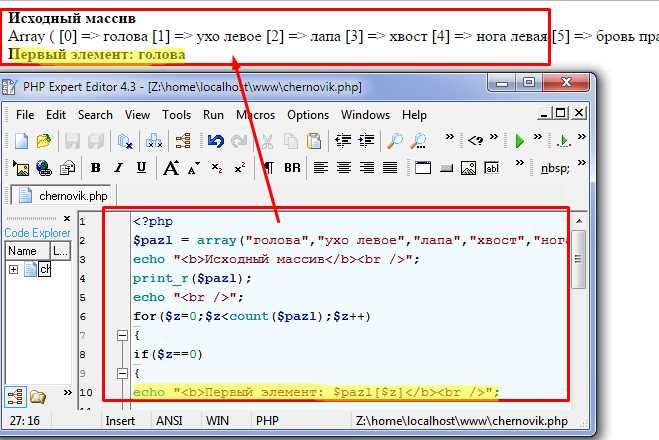
Task: Toggle Italic formatting I icon
Action: [119, 168]
